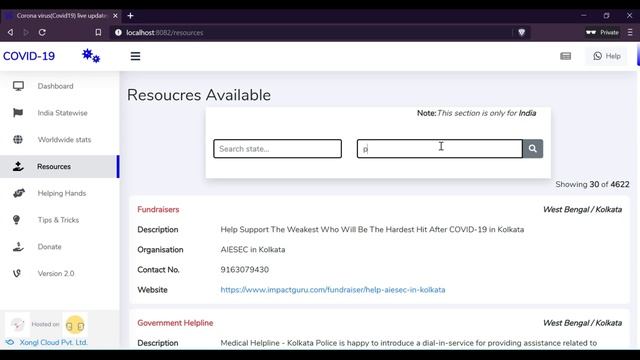
Task: Click the COVID-19 brand title
Action: (29, 56)
